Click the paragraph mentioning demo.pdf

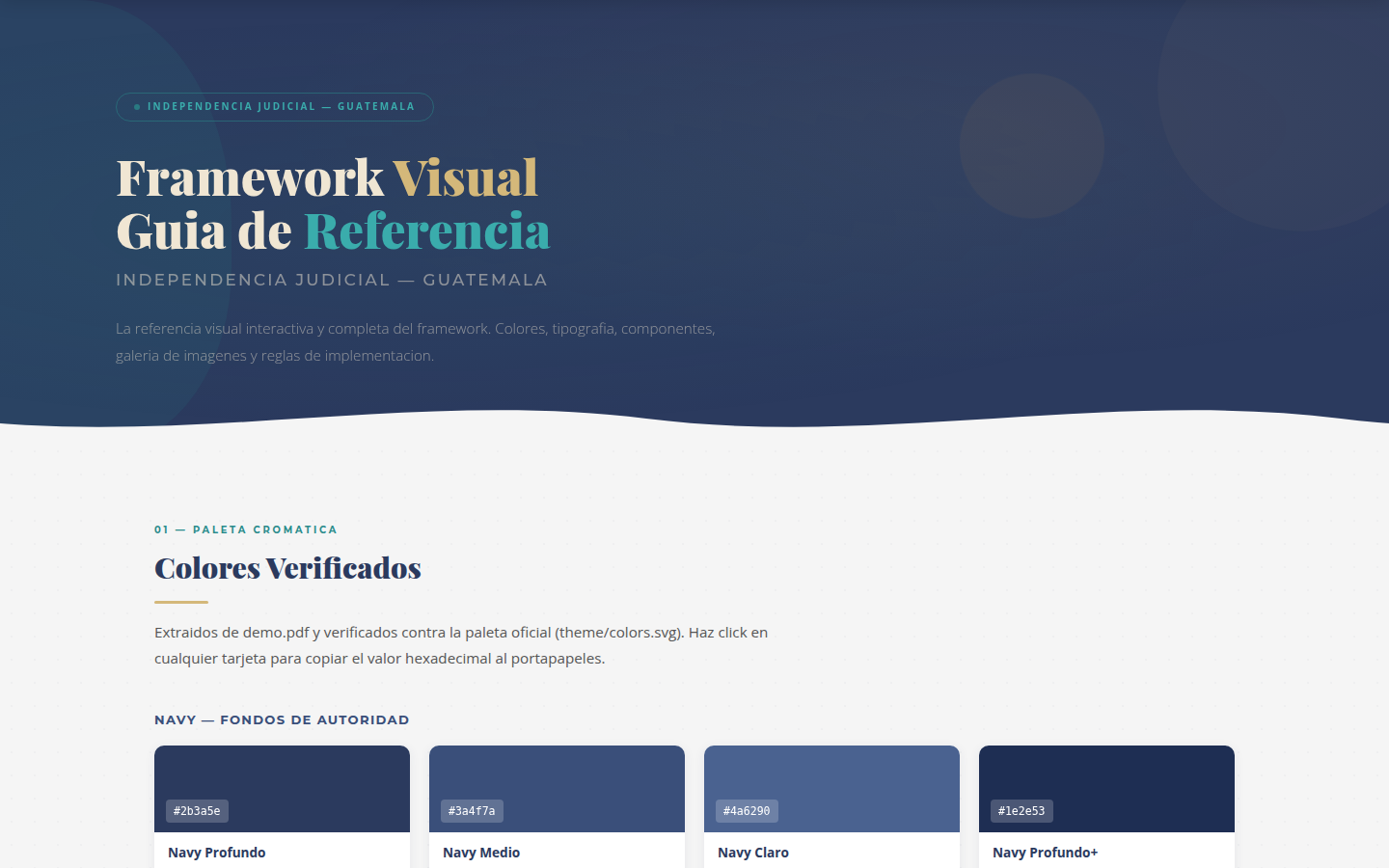click(x=461, y=645)
